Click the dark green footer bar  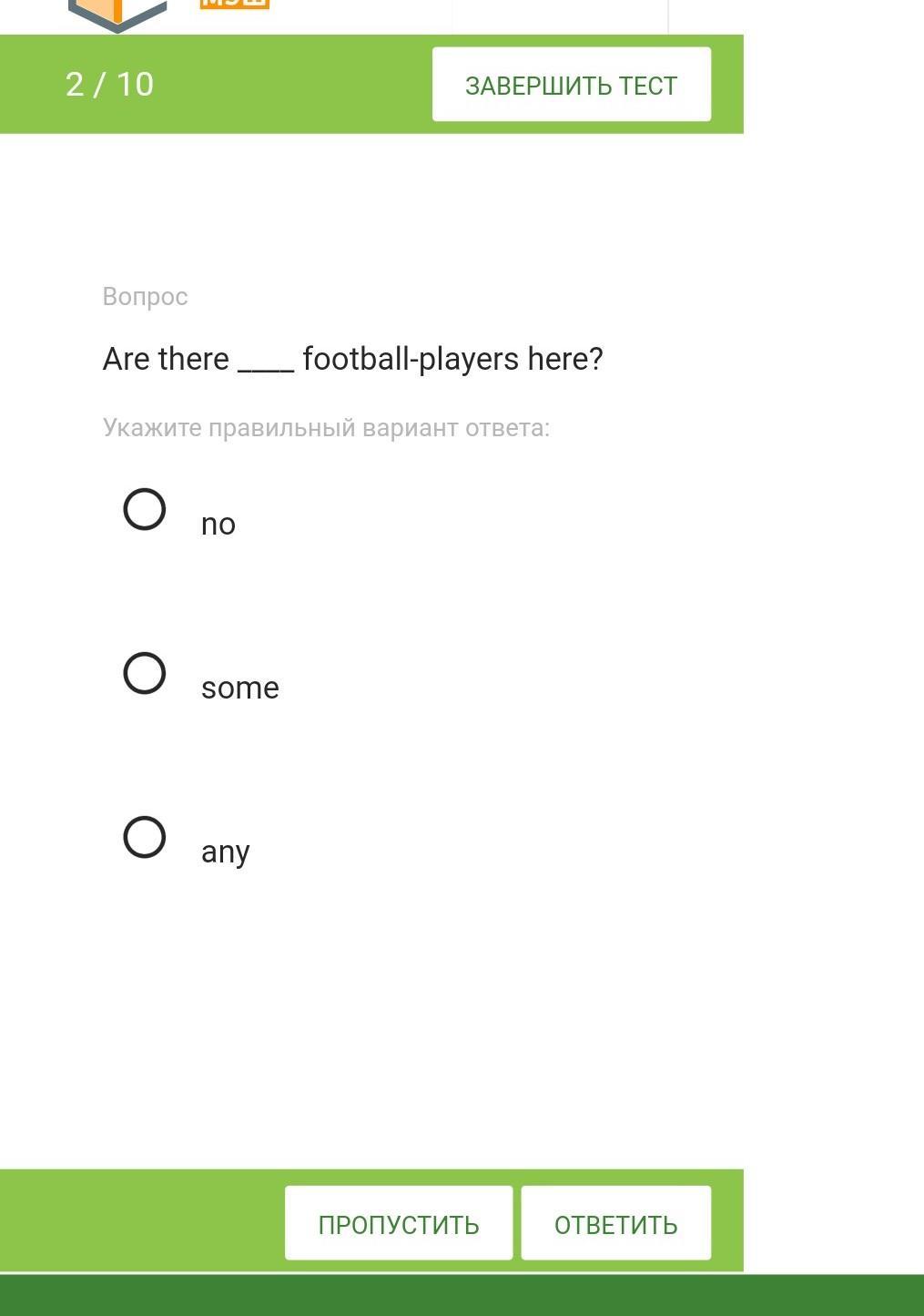pos(462,1296)
